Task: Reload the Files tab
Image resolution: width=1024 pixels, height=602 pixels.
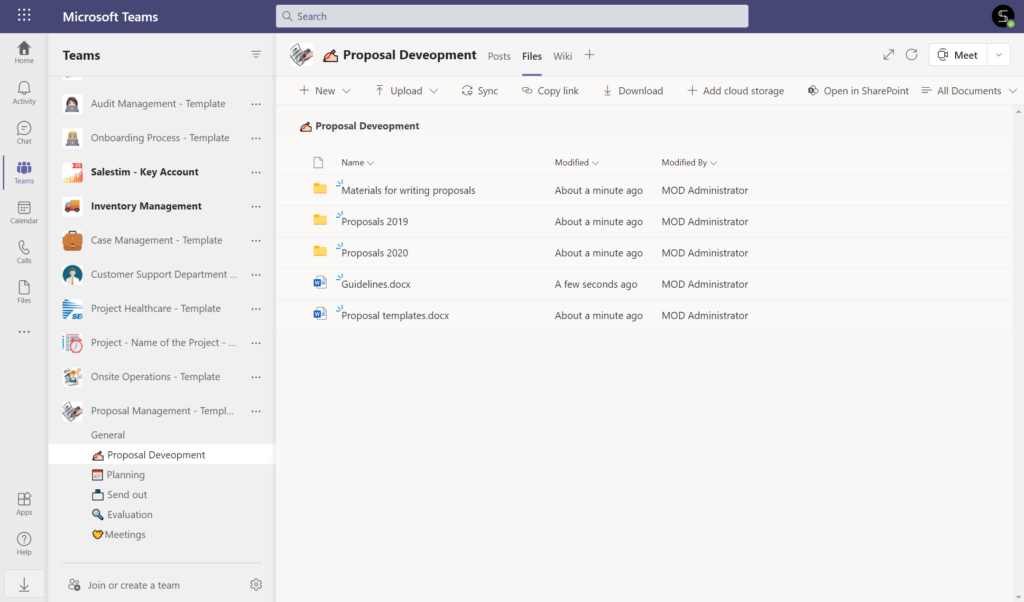Action: coord(912,55)
